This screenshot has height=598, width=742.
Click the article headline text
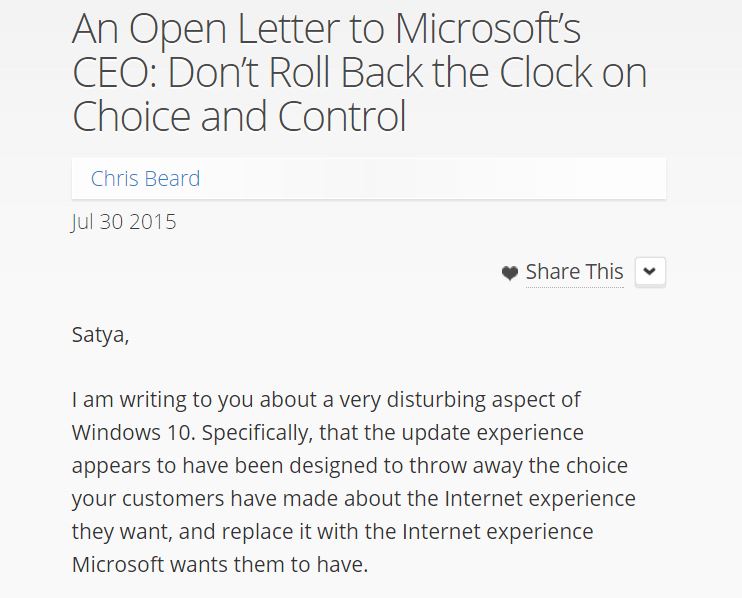(x=360, y=72)
